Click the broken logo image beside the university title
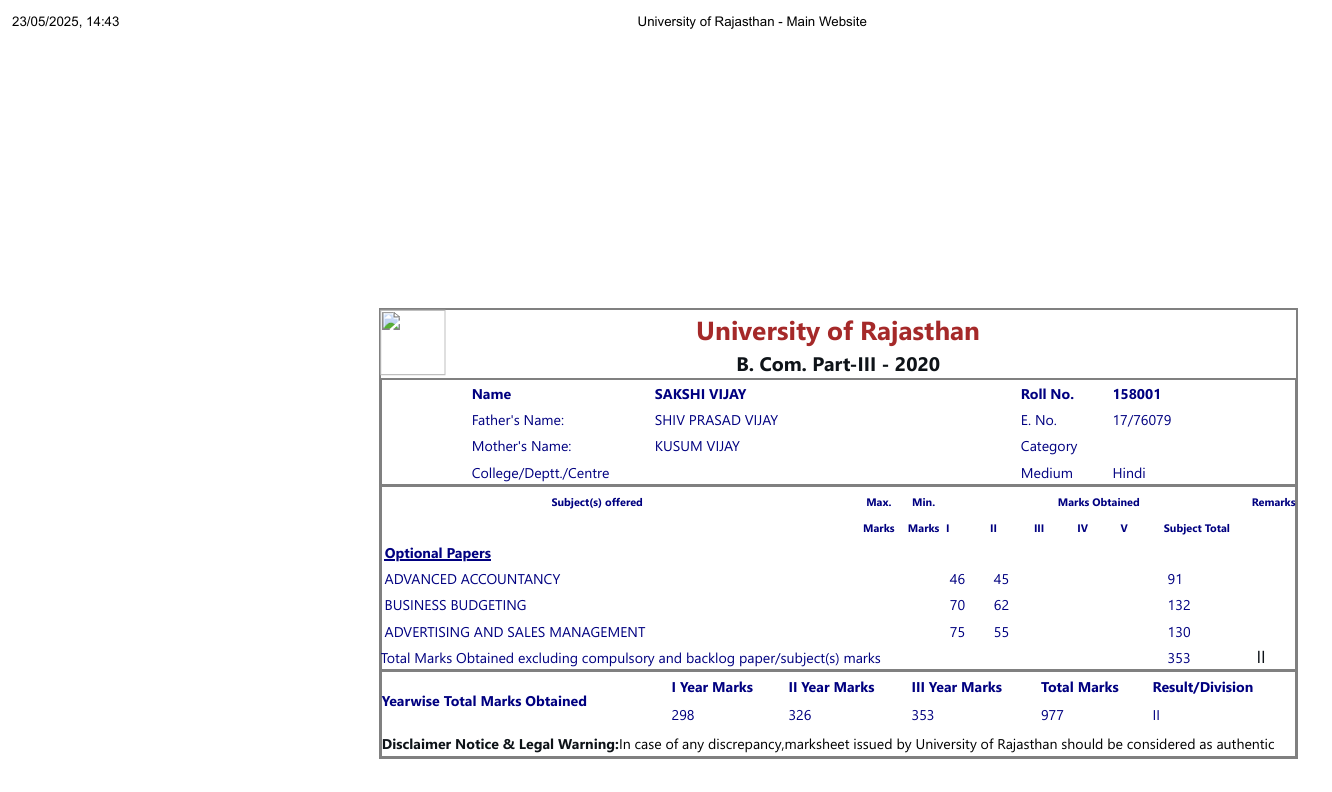The height and width of the screenshot is (792, 1332). tap(413, 342)
